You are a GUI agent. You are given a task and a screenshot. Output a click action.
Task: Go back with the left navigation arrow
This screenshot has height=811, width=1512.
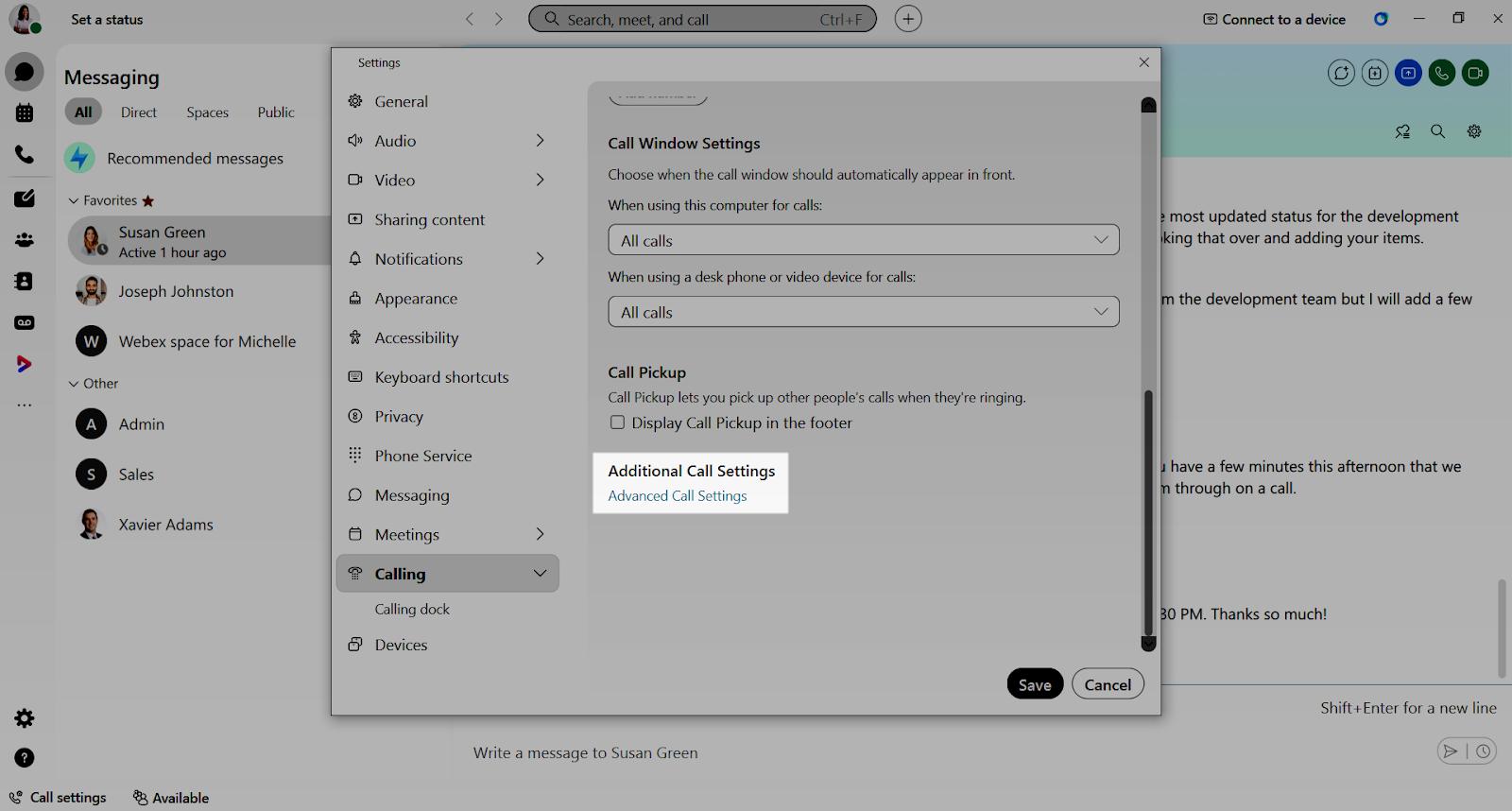point(470,19)
